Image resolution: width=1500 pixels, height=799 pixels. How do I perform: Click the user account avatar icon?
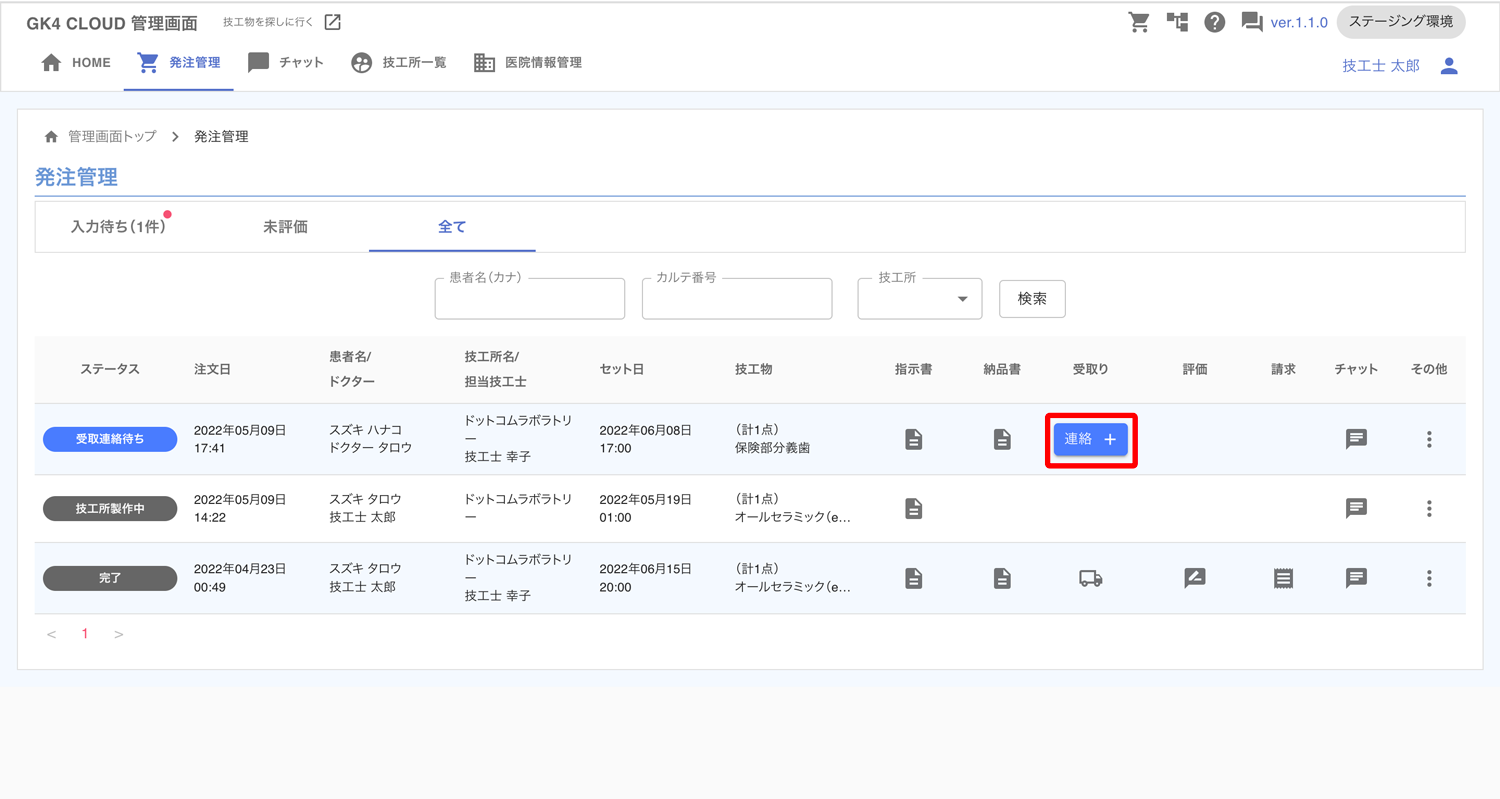pyautogui.click(x=1449, y=66)
